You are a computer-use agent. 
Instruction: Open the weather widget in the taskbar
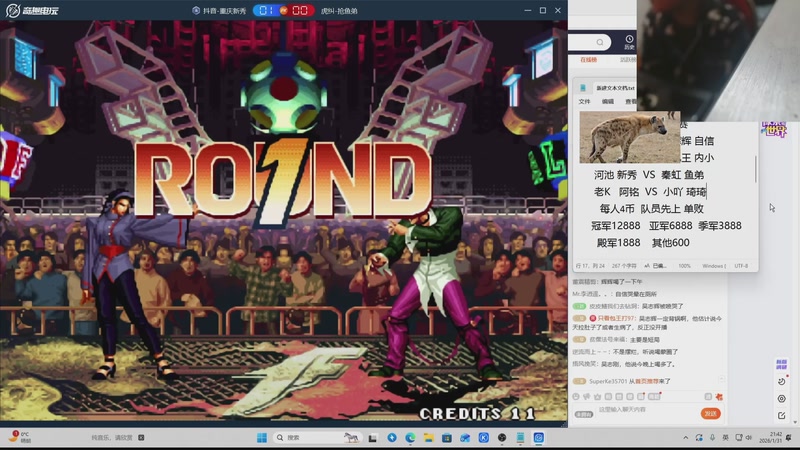tap(20, 437)
